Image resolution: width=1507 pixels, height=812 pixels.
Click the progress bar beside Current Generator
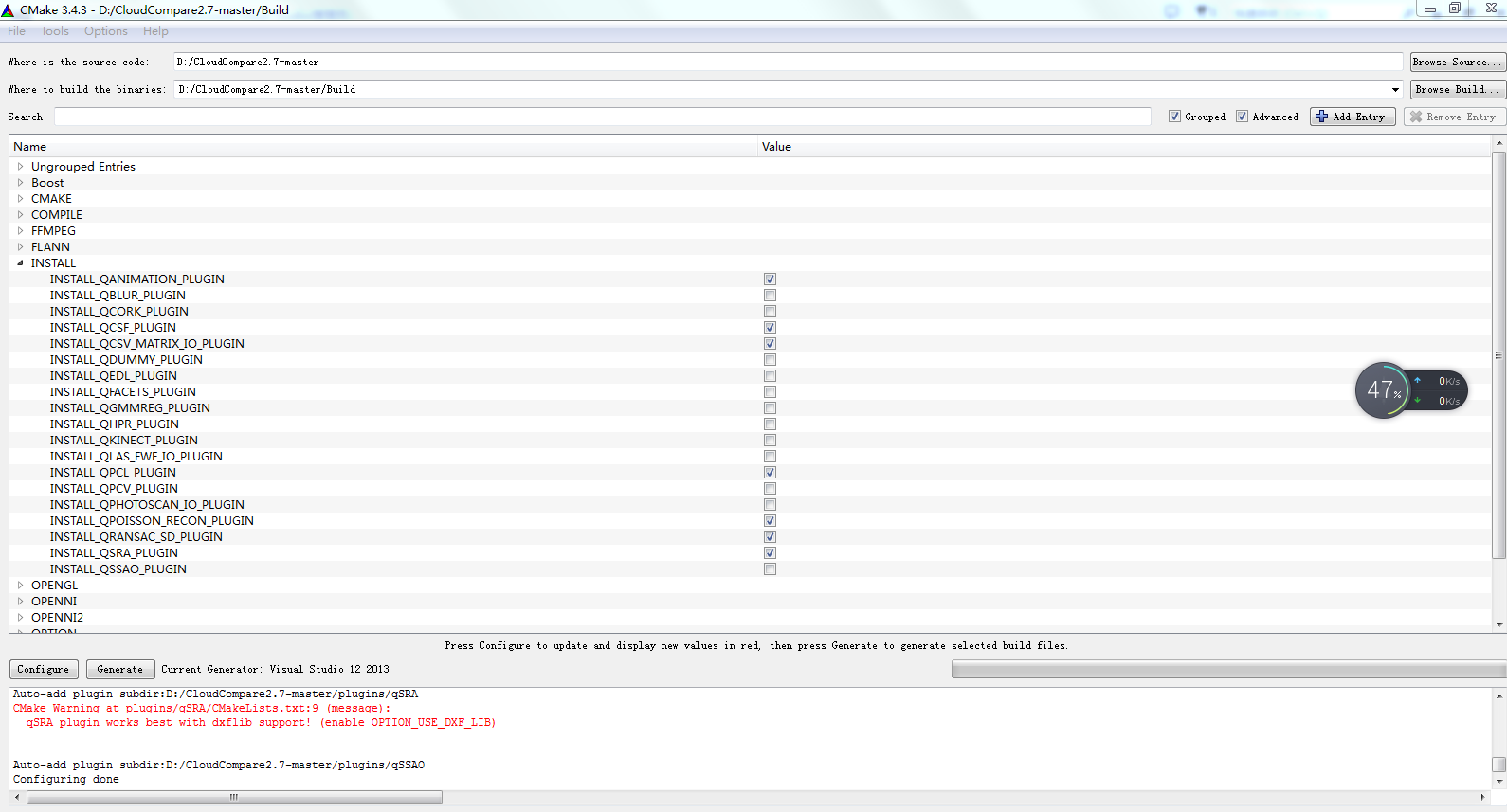click(x=1228, y=670)
